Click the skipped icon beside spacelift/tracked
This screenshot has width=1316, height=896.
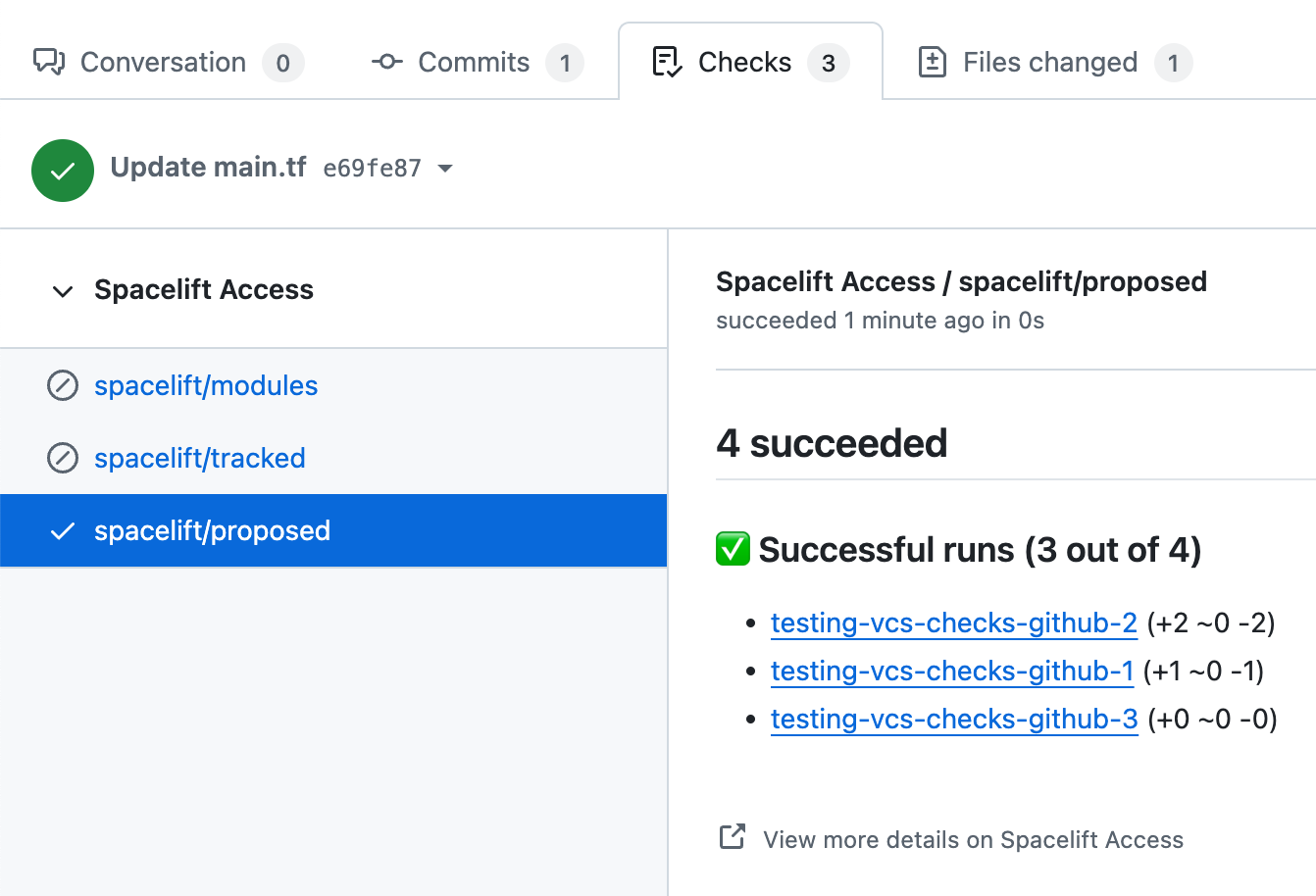[x=63, y=458]
